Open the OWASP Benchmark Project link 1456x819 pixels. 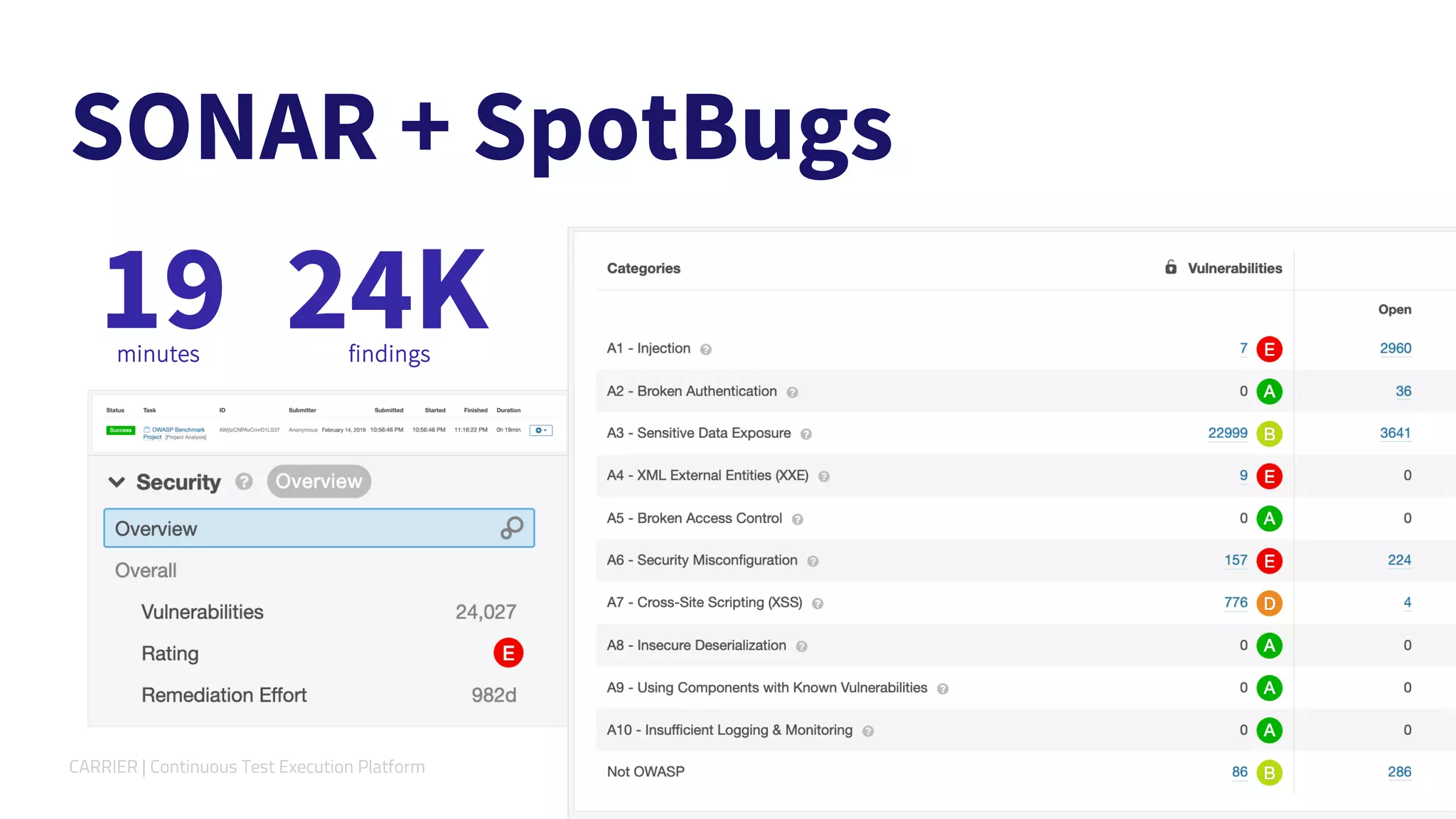coord(174,433)
